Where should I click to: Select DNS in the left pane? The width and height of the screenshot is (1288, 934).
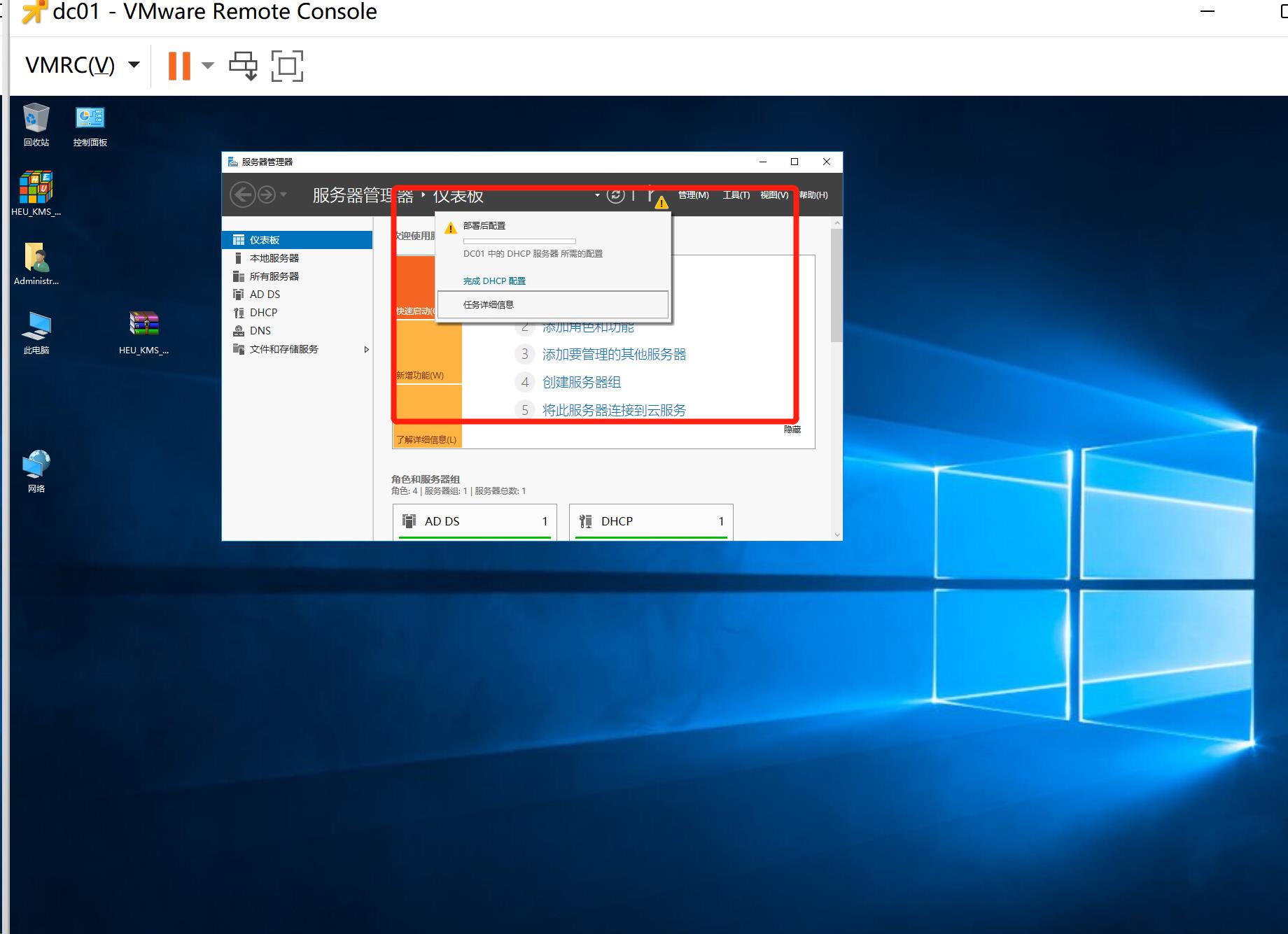pyautogui.click(x=297, y=331)
